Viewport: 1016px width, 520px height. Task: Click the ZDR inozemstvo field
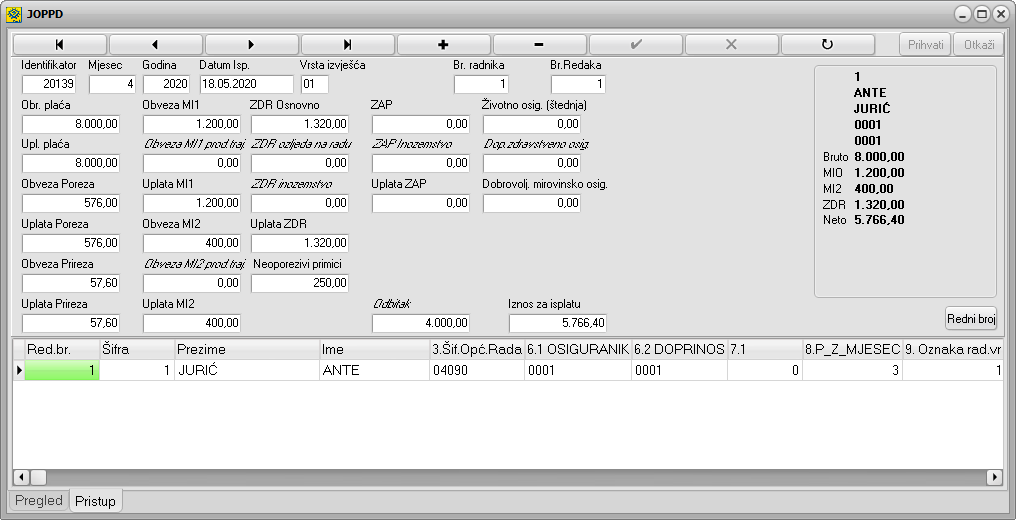pyautogui.click(x=300, y=203)
